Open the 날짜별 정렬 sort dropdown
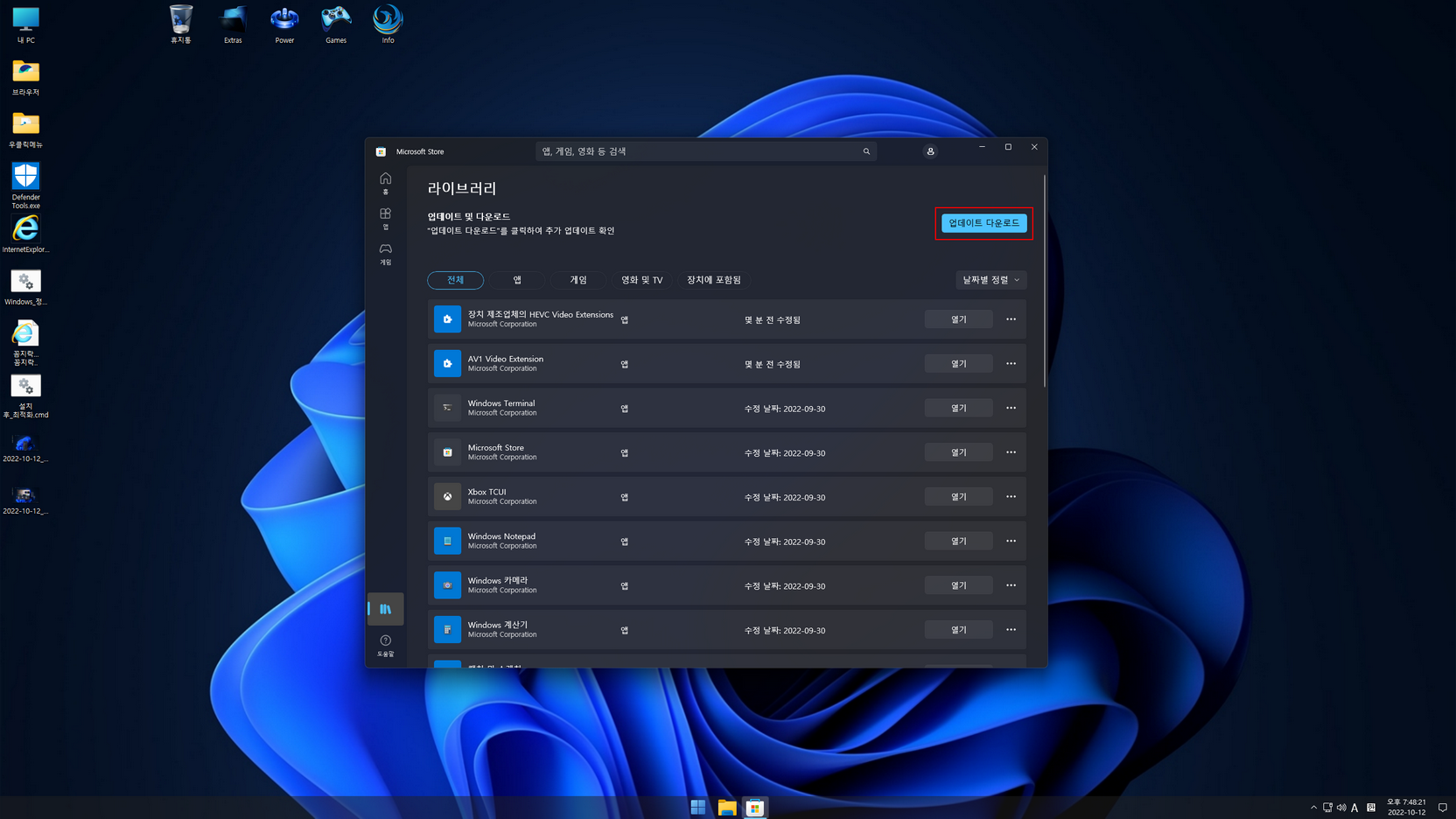 tap(990, 280)
